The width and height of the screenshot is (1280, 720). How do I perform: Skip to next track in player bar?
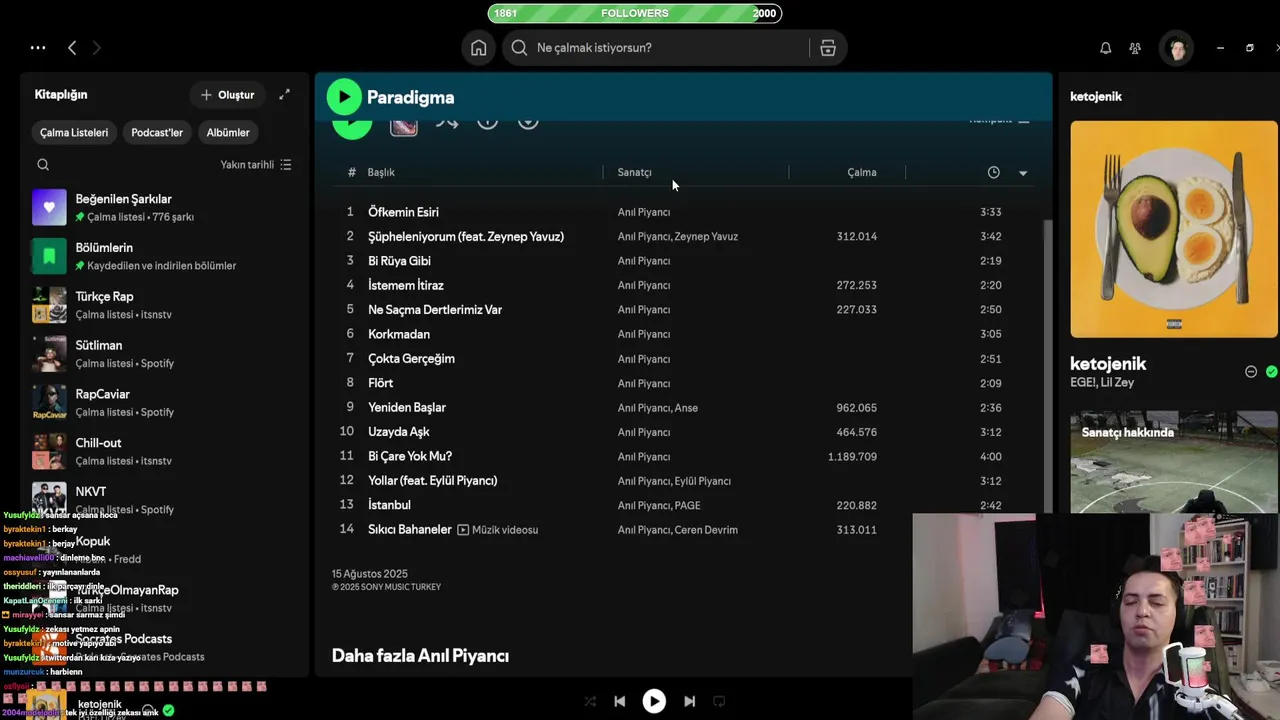pos(689,702)
